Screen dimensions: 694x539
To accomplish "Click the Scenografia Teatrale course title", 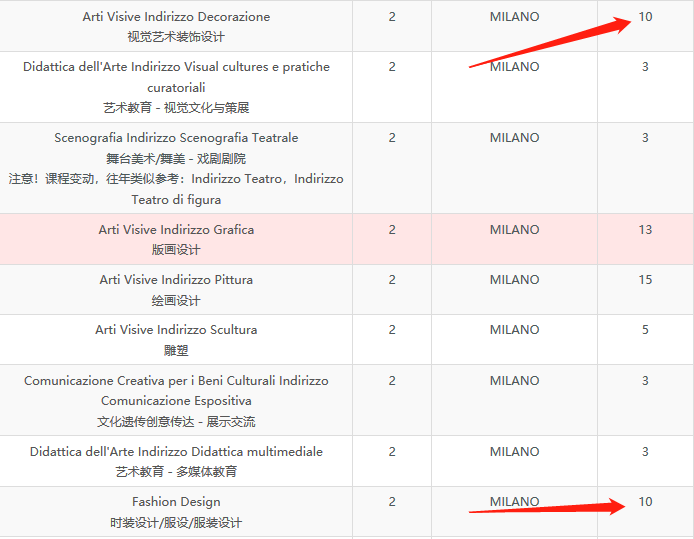I will pyautogui.click(x=176, y=138).
